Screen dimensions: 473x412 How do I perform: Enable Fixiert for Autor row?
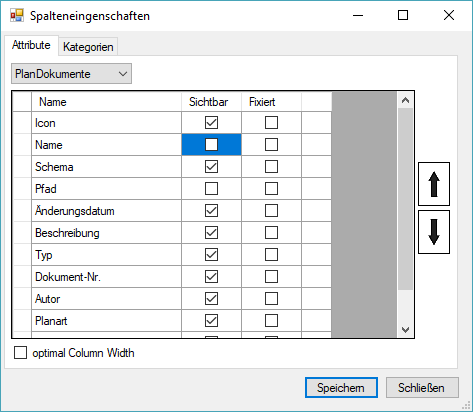pos(271,299)
